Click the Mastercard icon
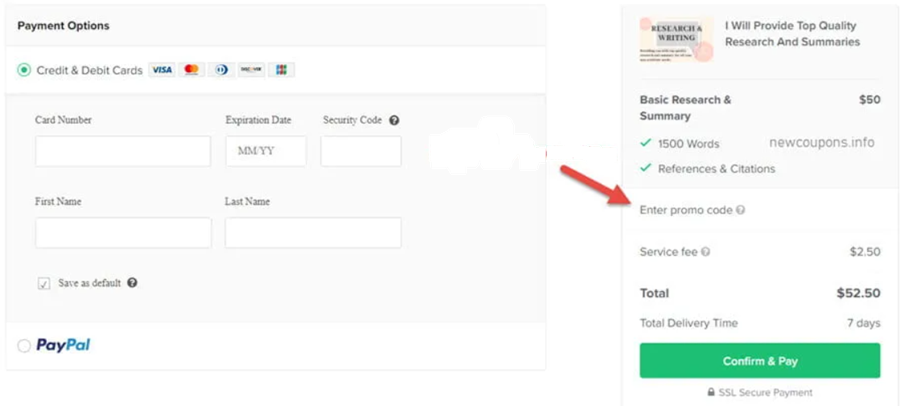The width and height of the screenshot is (900, 406). tap(192, 70)
